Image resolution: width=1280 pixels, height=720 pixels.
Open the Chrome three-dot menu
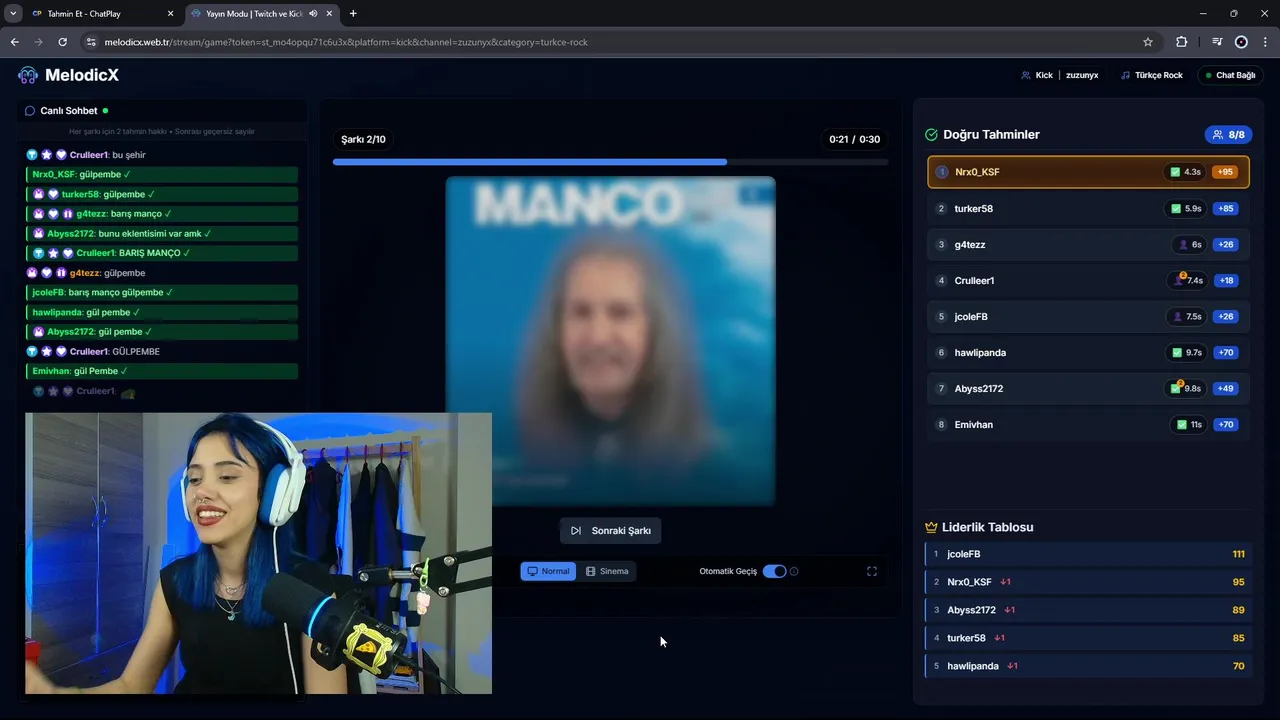(x=1266, y=42)
